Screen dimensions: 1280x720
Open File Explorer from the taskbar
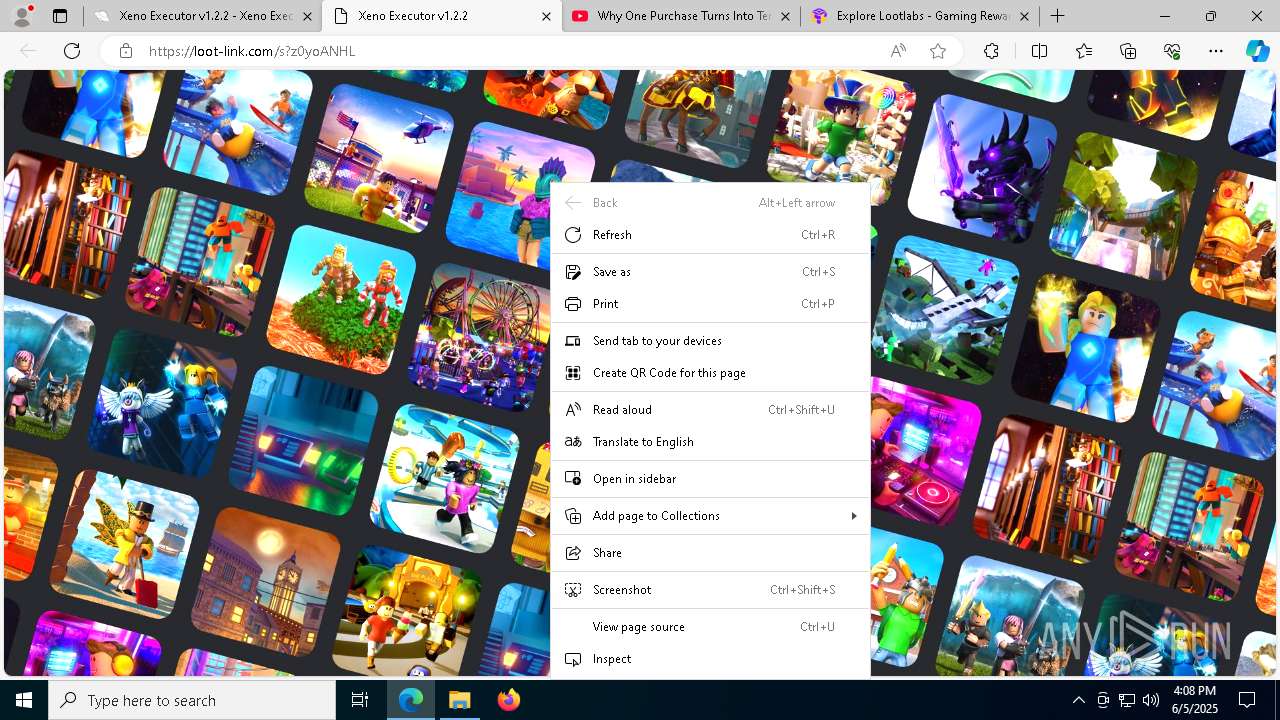[459, 700]
